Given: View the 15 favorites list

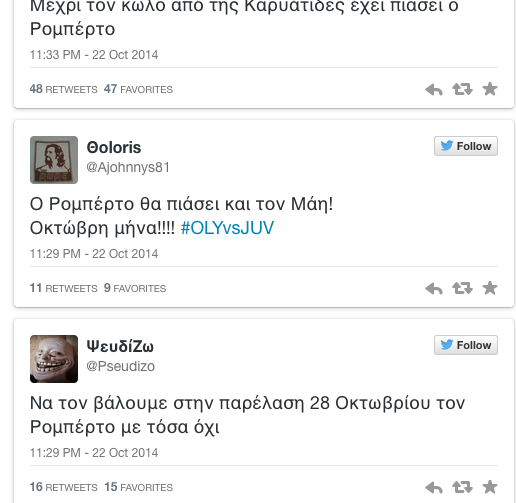Looking at the screenshot, I should point(139,487).
